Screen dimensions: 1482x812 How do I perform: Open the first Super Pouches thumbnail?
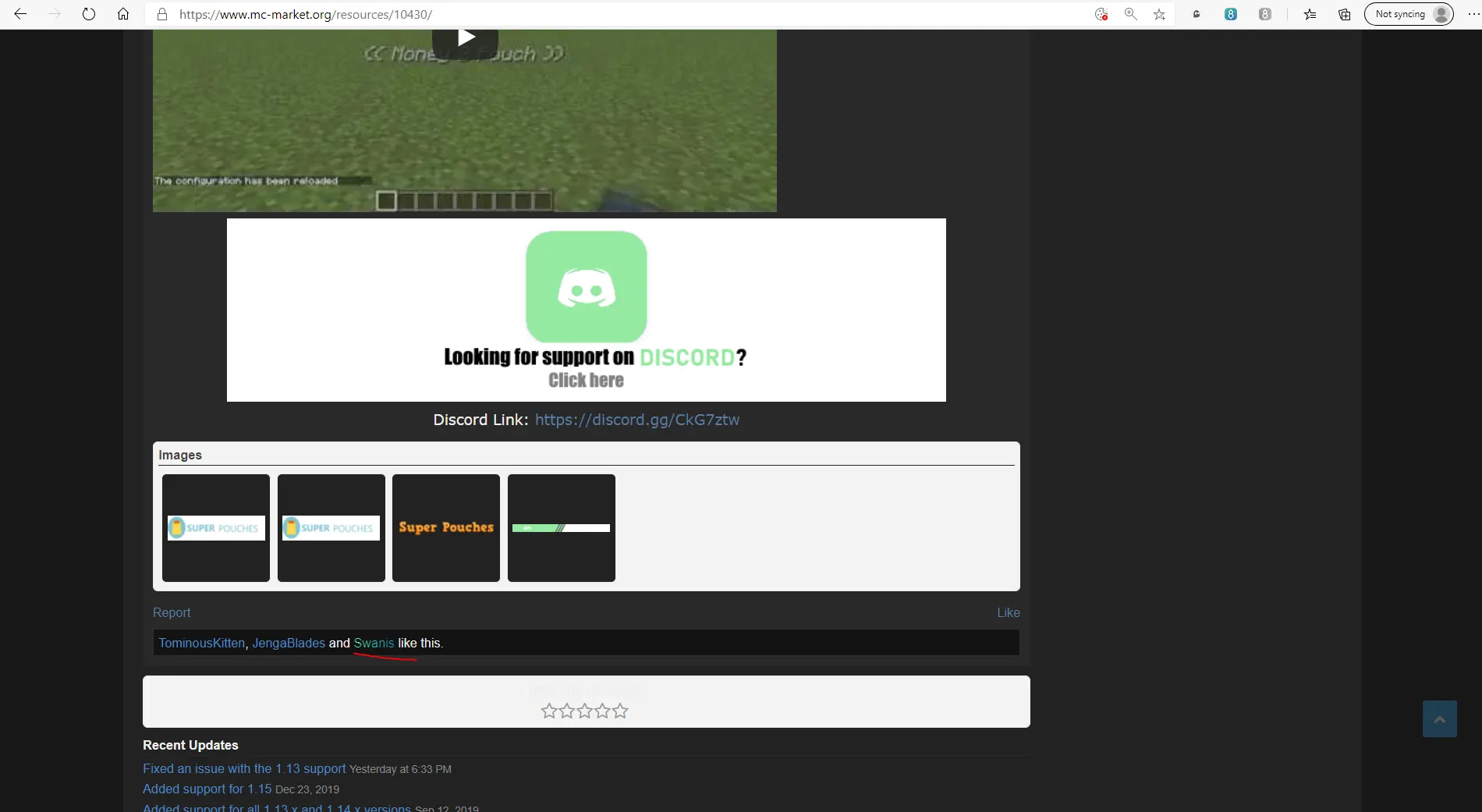pyautogui.click(x=216, y=528)
